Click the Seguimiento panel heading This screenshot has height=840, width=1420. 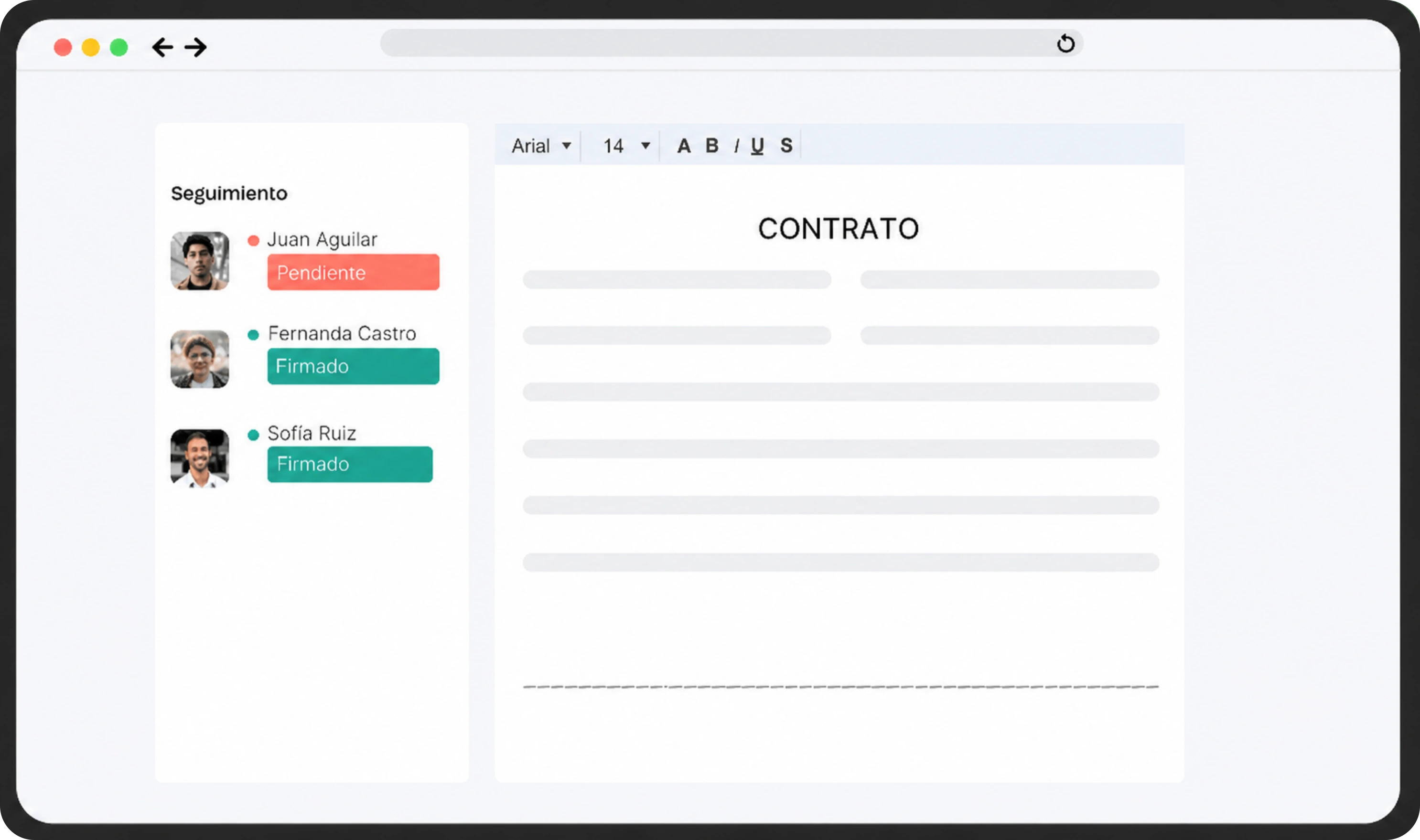pyautogui.click(x=229, y=193)
